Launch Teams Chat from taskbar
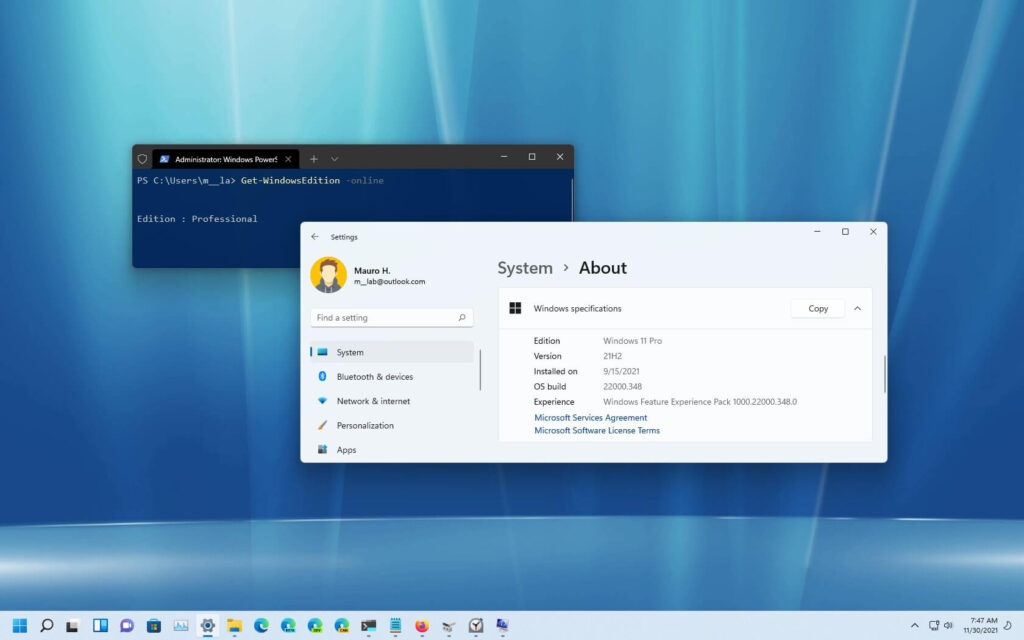 click(x=127, y=626)
